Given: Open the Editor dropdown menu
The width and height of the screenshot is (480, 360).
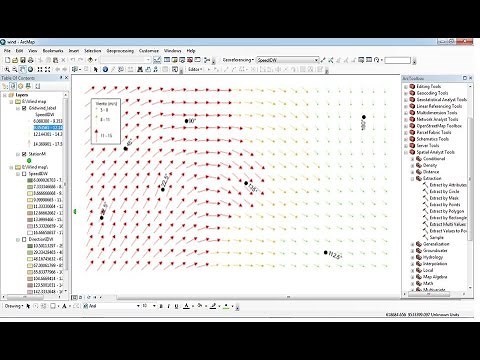Looking at the screenshot, I should tap(195, 69).
